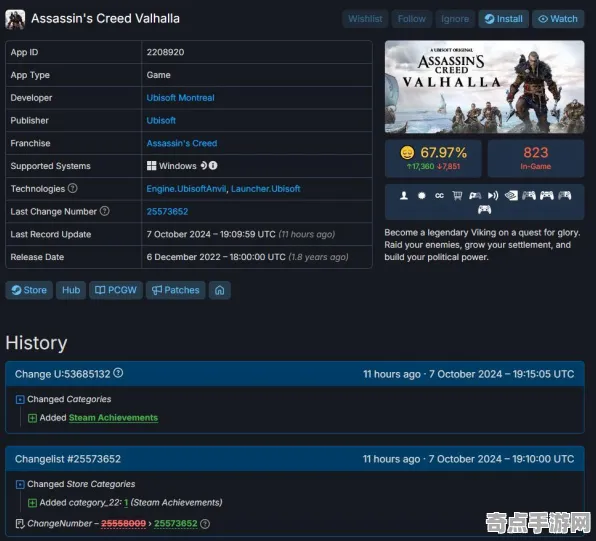Viewport: 596px width, 541px height.
Task: Open the green Steam Achievements link
Action: [113, 418]
